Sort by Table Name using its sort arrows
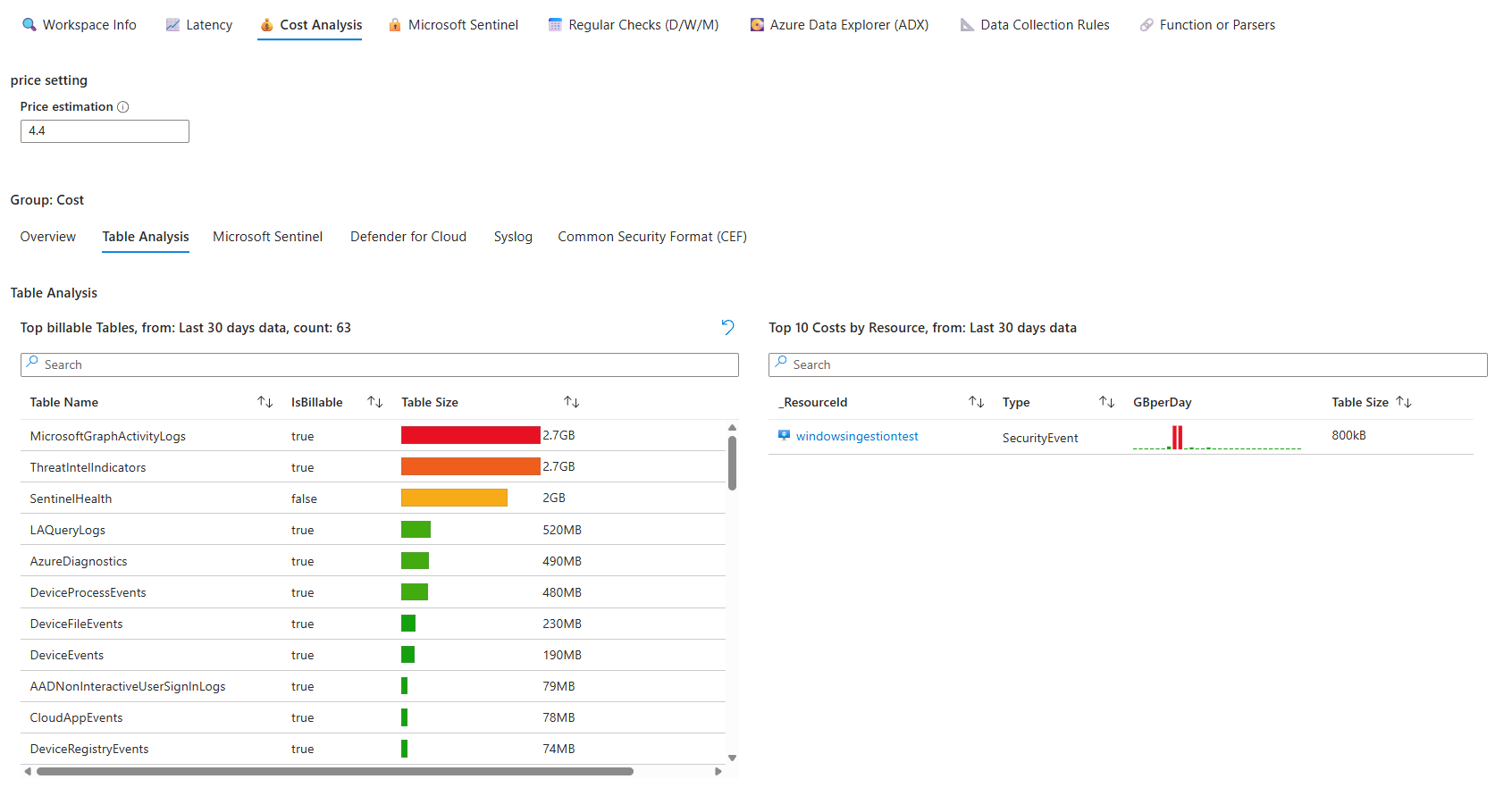The width and height of the screenshot is (1512, 796). pyautogui.click(x=265, y=403)
